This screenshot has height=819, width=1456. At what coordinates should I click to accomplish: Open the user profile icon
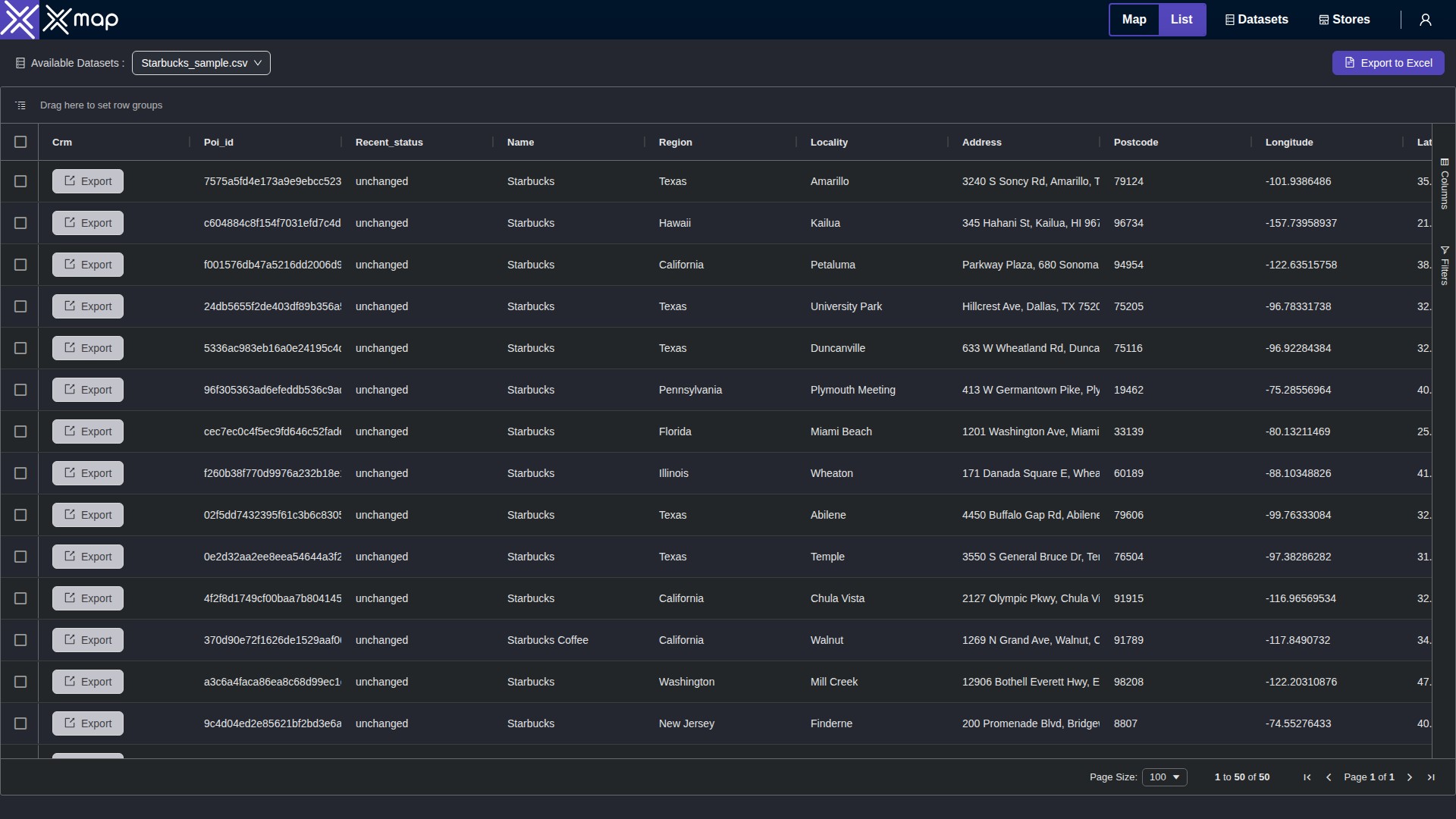click(1425, 20)
